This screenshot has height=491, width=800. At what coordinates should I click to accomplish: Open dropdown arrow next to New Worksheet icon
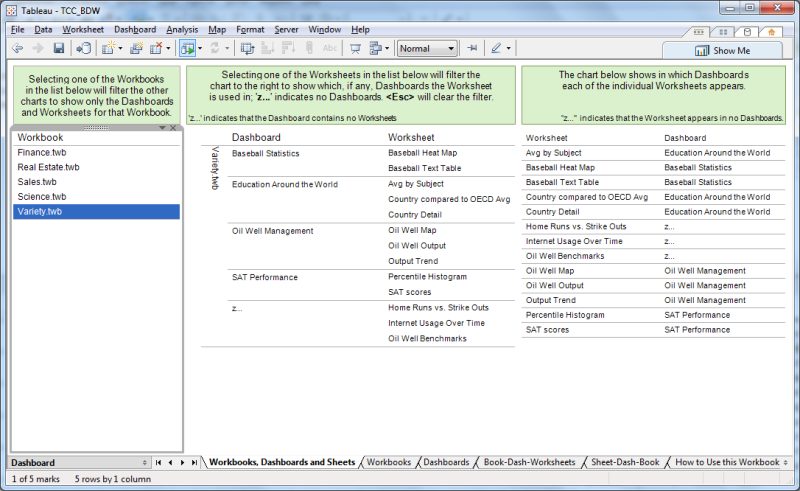click(120, 48)
